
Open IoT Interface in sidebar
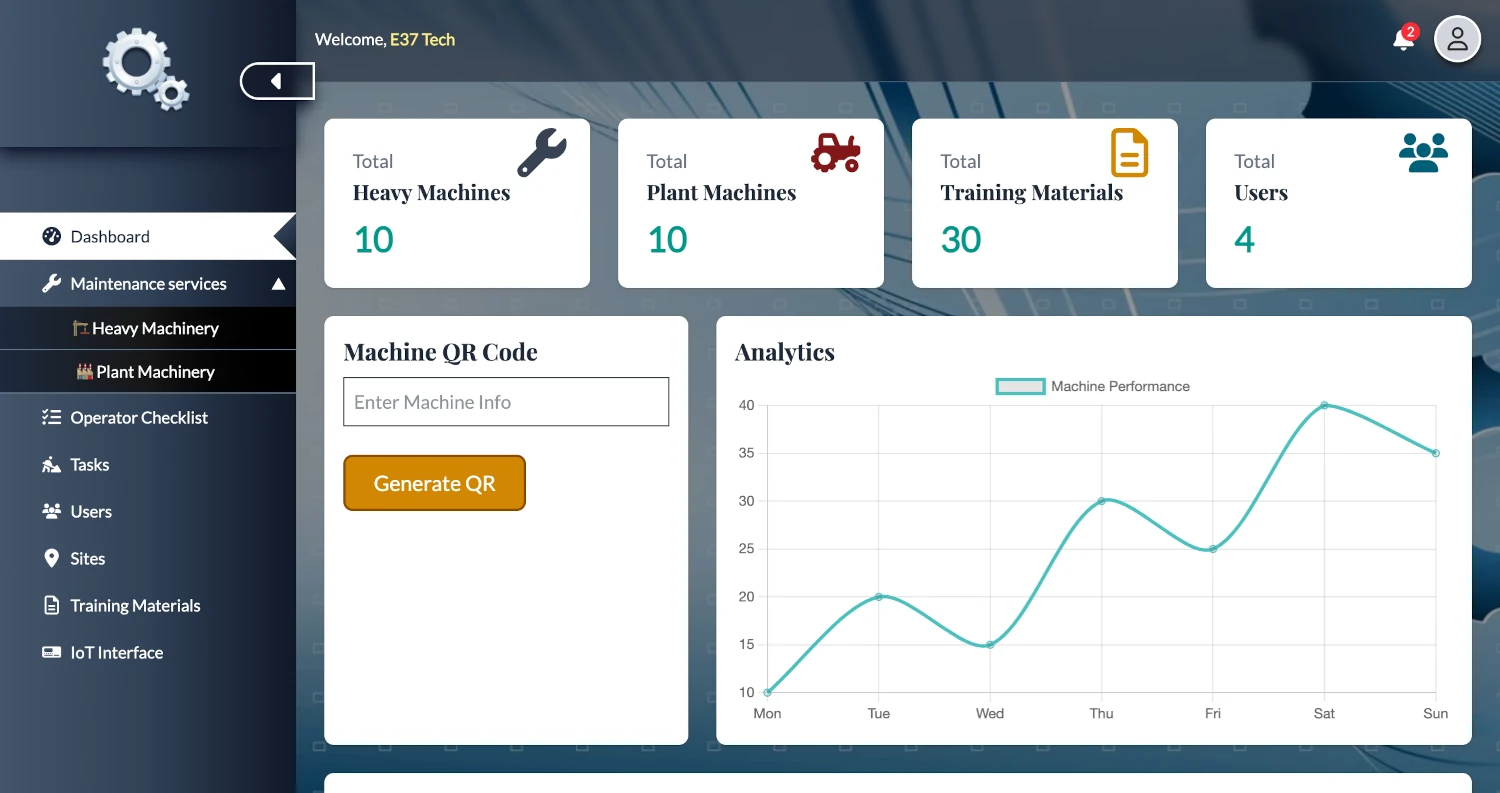(x=148, y=652)
